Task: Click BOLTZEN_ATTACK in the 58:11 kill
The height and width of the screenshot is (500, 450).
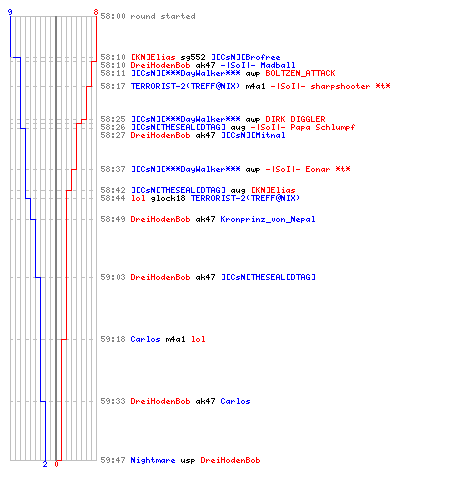Action: tap(300, 73)
